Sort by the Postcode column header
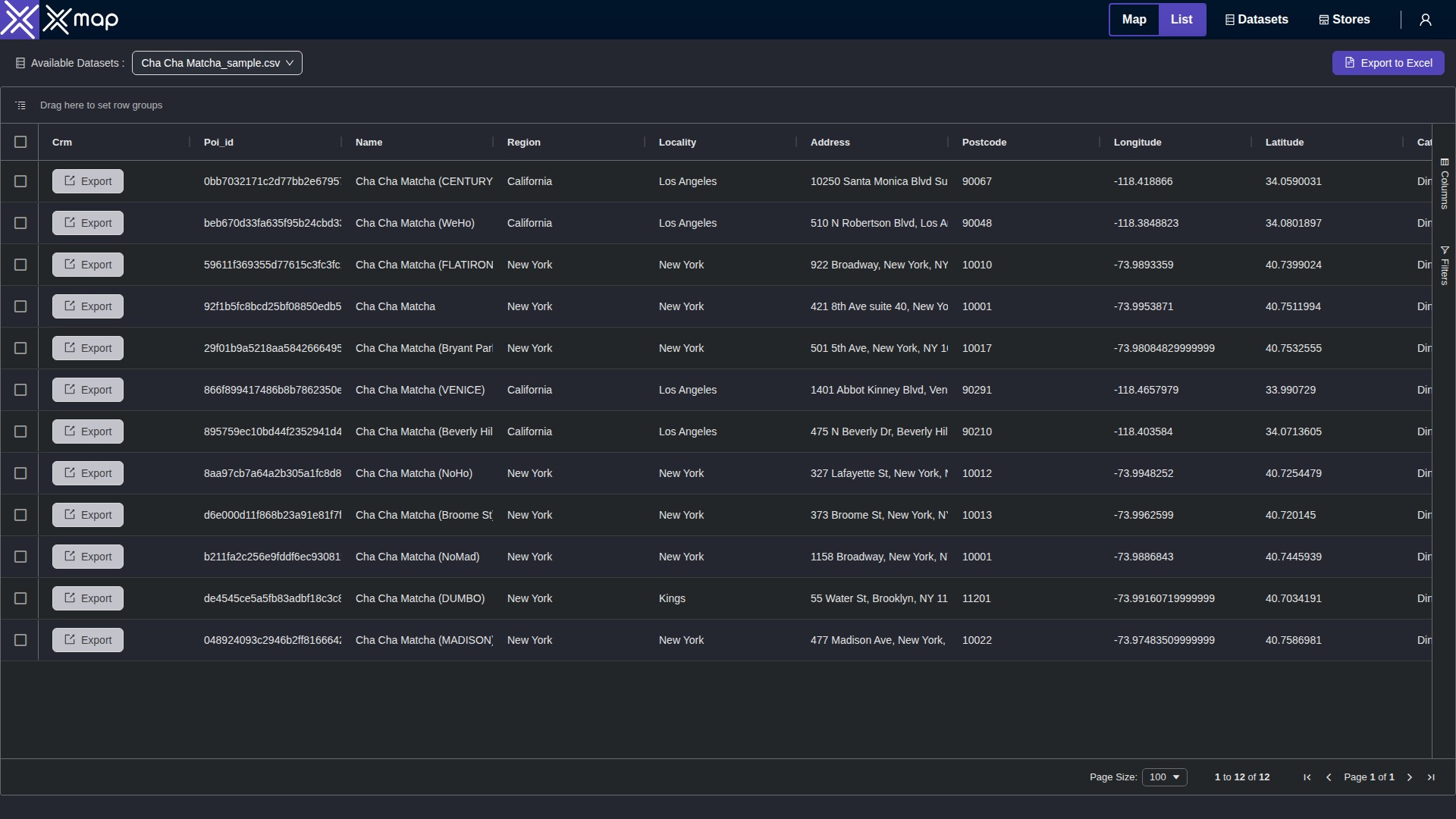 pos(984,143)
